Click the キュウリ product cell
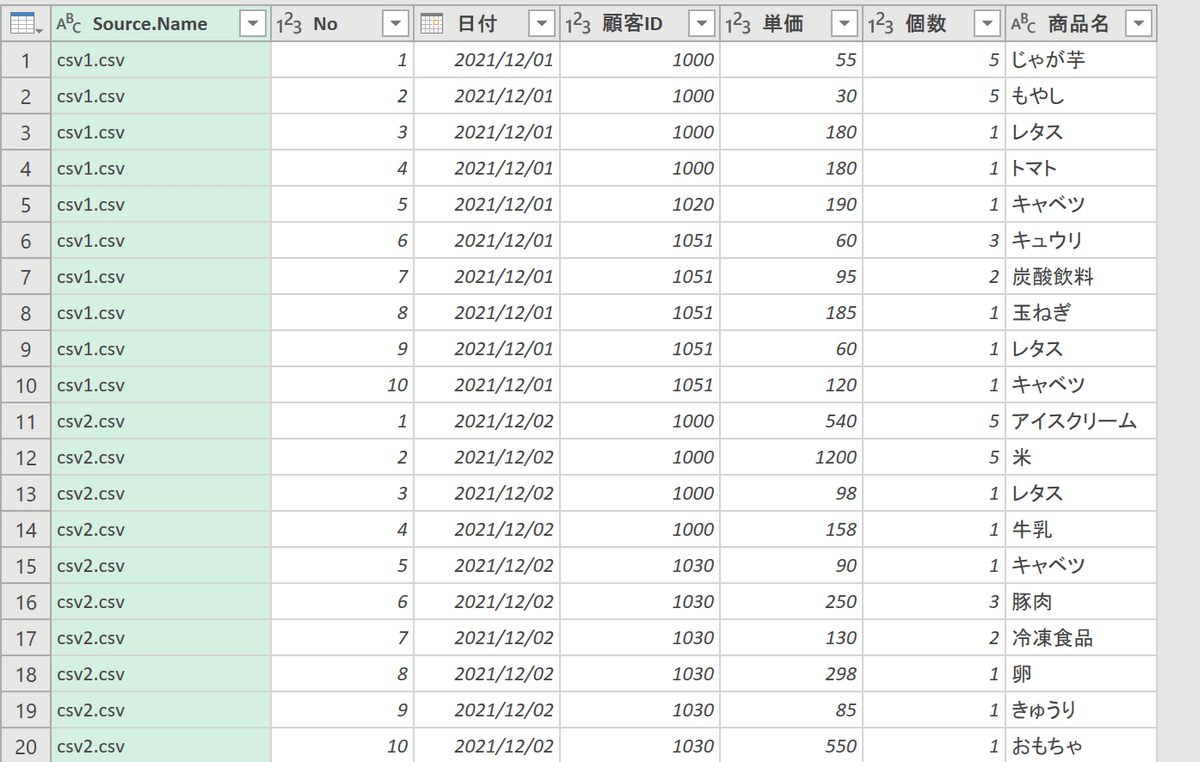This screenshot has height=762, width=1200. pos(1080,240)
